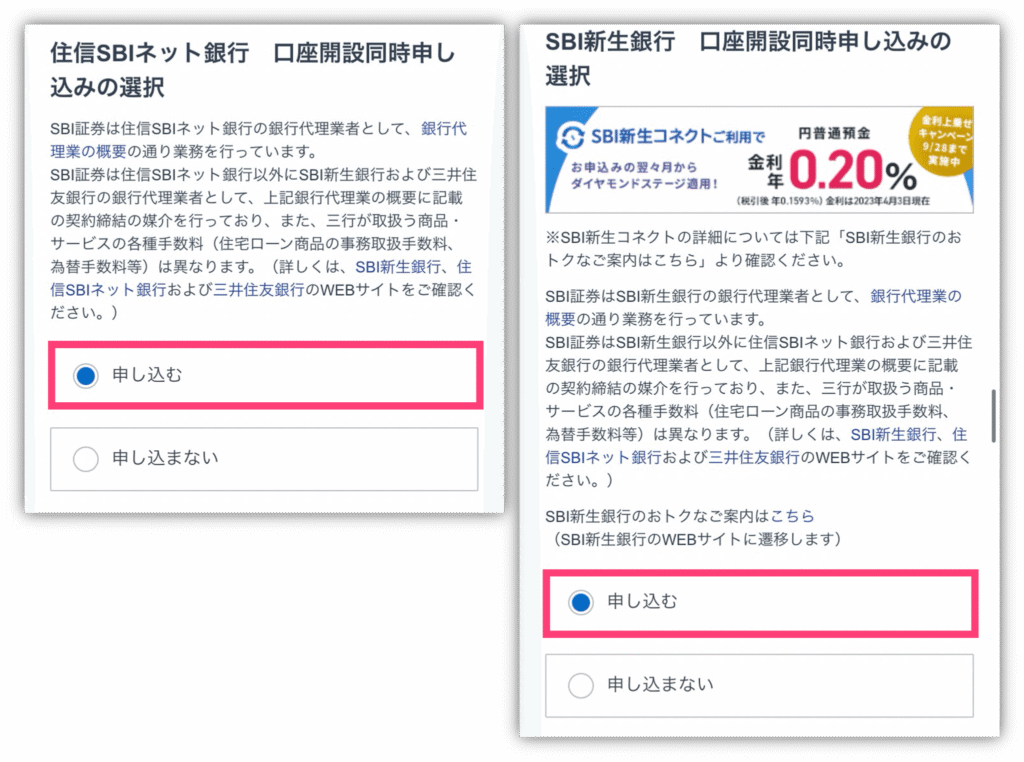Click the 住信SBIネット銀行 口座開設同時申し込みの選択 heading
1024x762 pixels.
click(252, 70)
